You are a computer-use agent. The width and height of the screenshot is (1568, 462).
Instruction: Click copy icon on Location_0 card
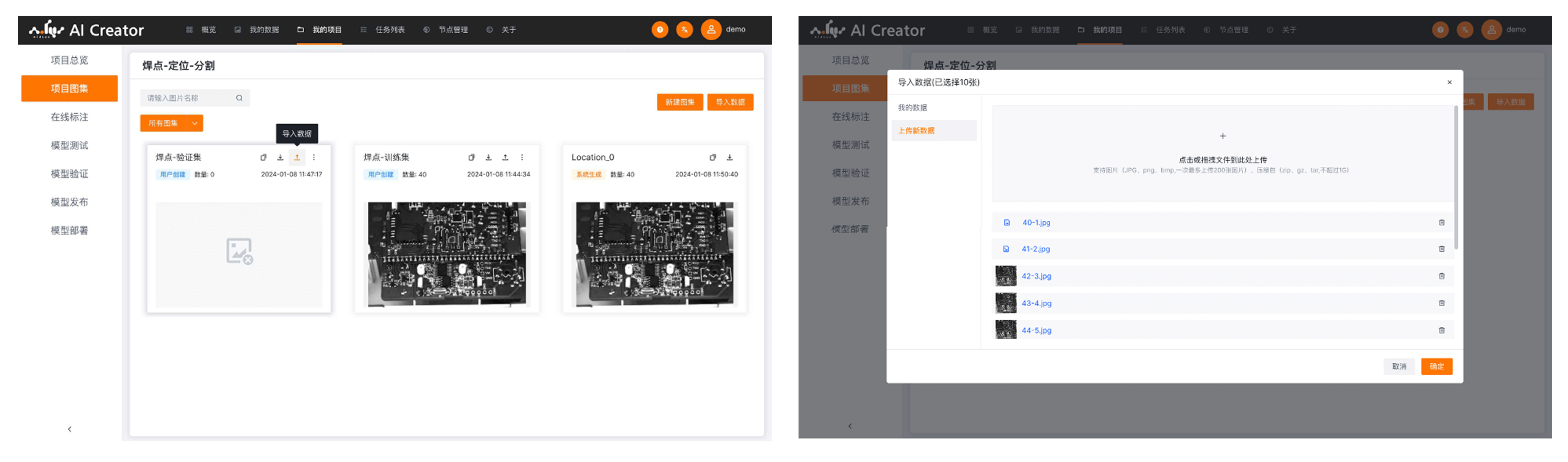click(x=713, y=157)
